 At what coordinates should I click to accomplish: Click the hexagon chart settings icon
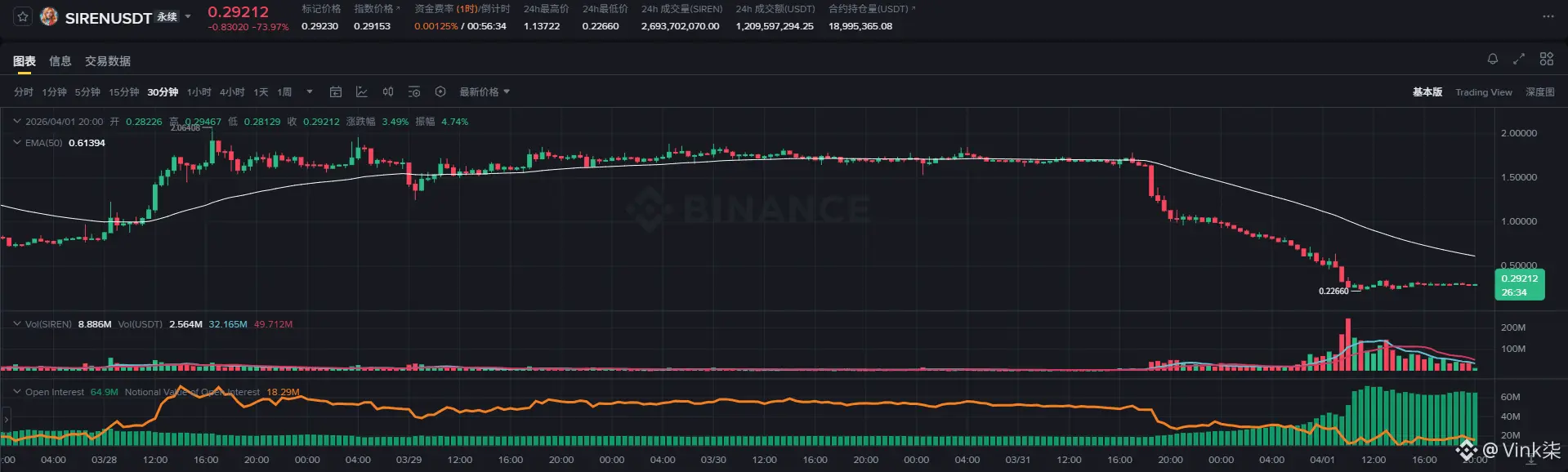pos(440,92)
